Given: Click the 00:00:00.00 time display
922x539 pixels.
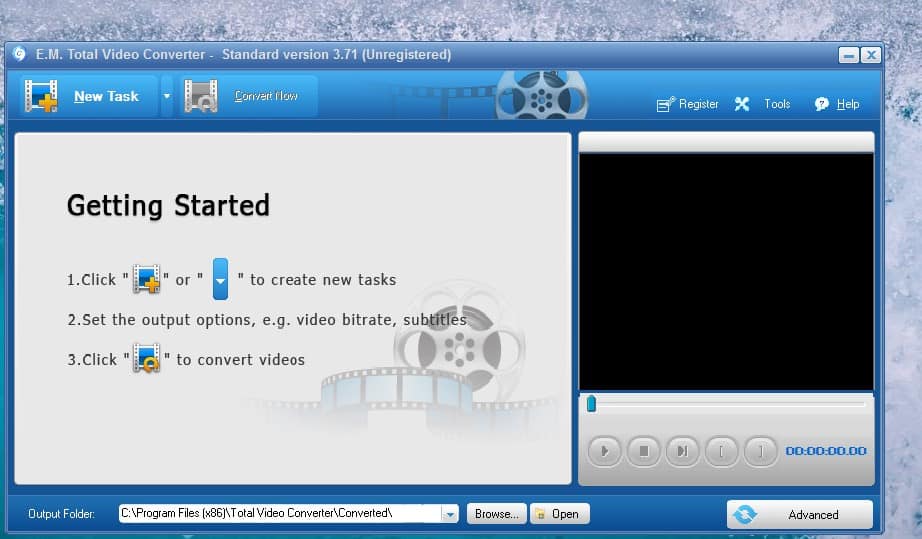Looking at the screenshot, I should 826,451.
